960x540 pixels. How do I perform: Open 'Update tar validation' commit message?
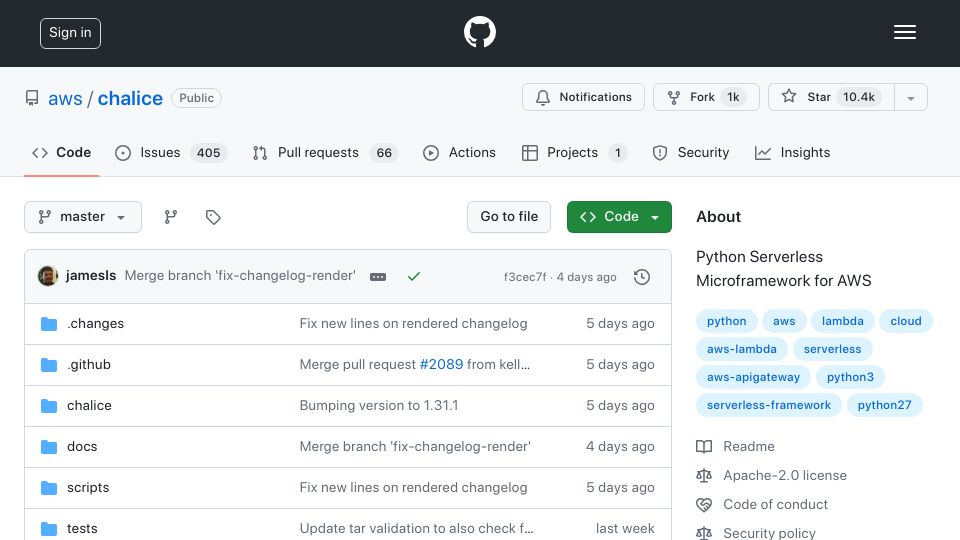416,528
